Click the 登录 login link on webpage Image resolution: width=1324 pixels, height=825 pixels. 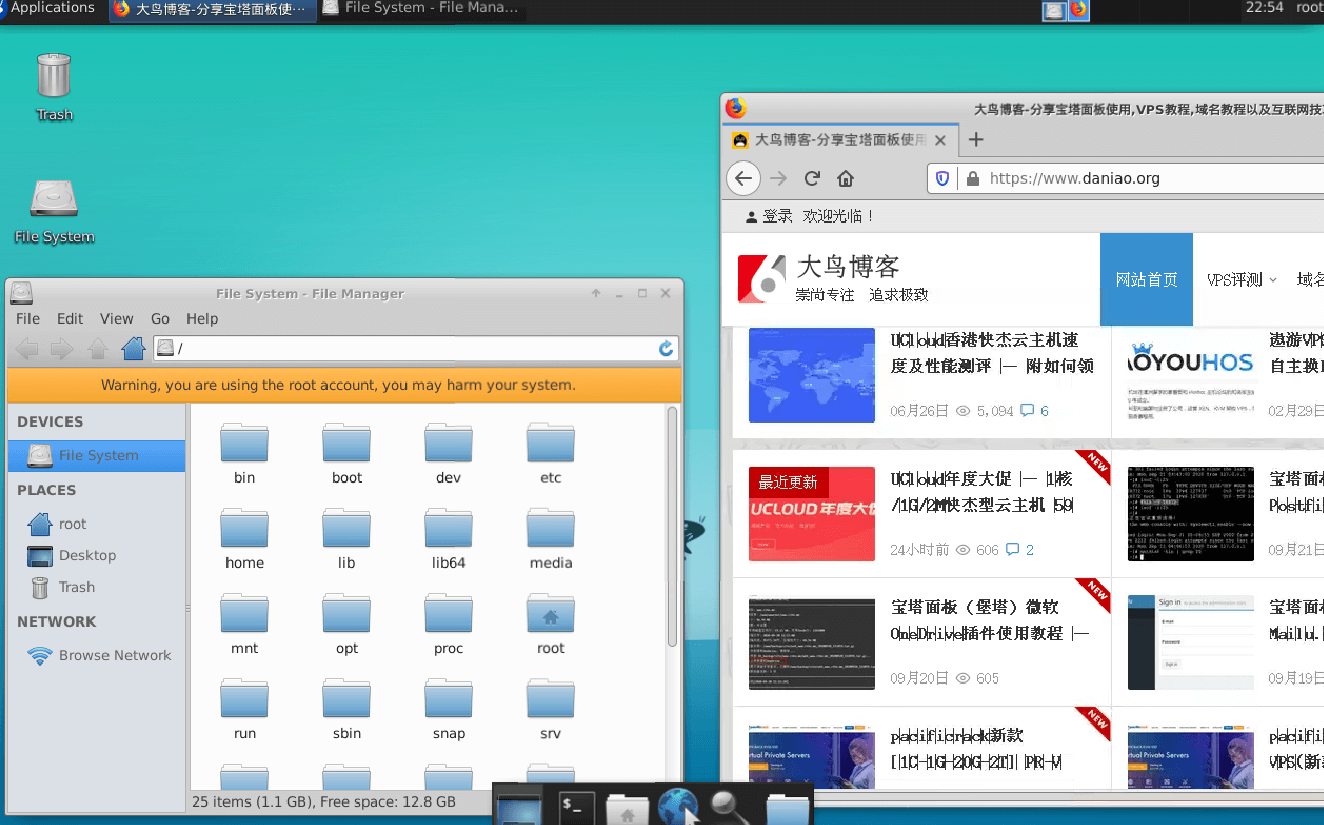[777, 216]
